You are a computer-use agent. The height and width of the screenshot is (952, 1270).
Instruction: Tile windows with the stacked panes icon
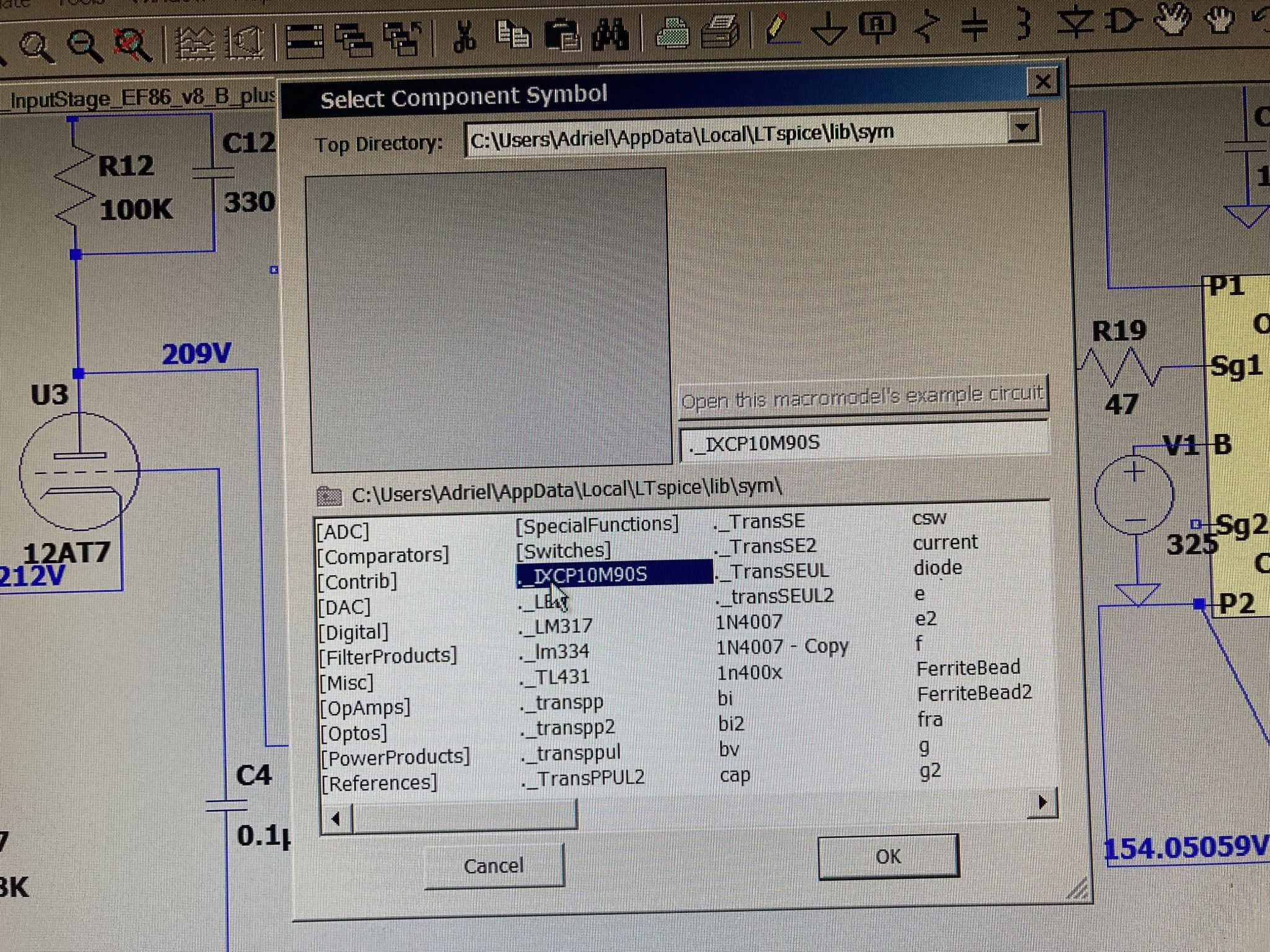(x=304, y=41)
